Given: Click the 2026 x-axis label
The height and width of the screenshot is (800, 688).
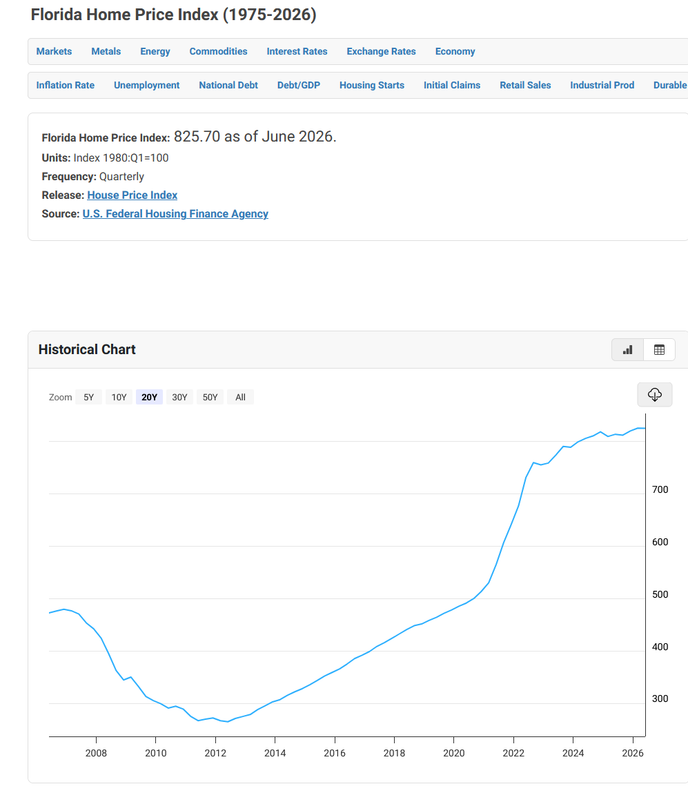Looking at the screenshot, I should (x=633, y=753).
